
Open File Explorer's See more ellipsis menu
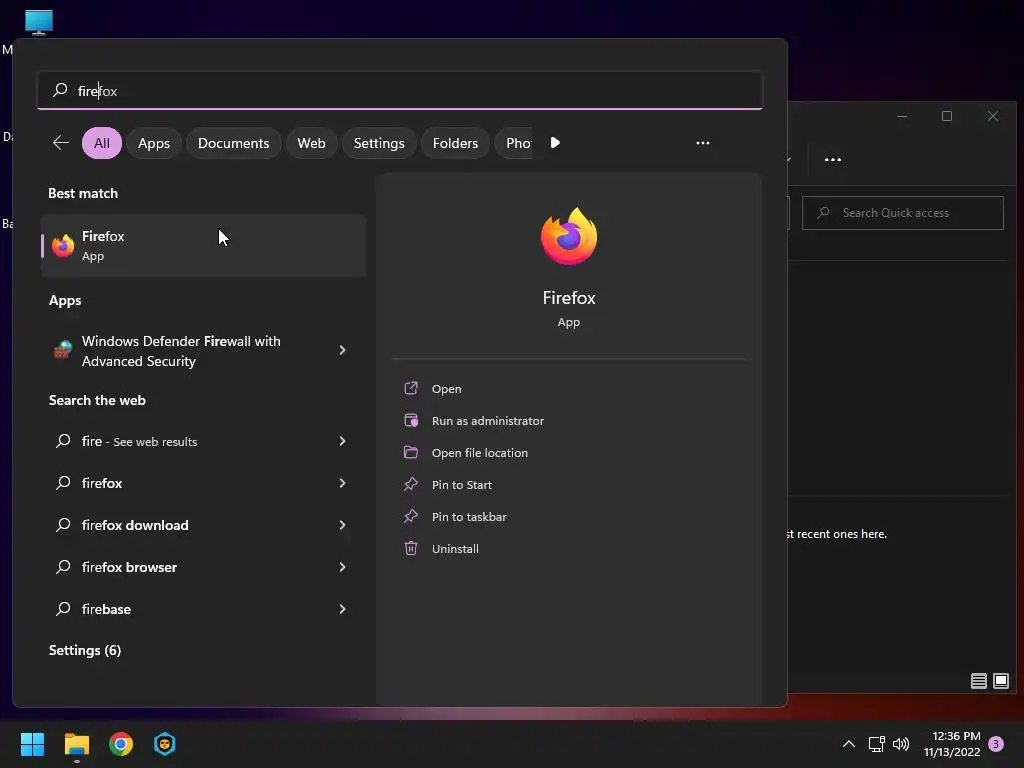833,159
